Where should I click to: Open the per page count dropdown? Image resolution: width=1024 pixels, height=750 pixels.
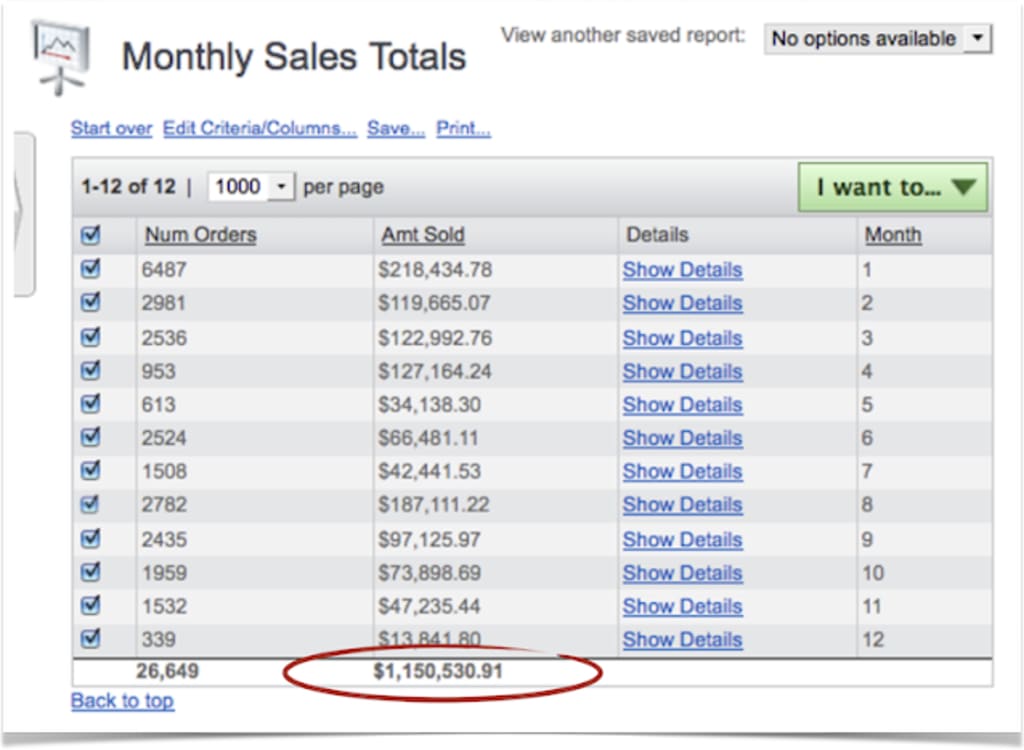point(251,187)
